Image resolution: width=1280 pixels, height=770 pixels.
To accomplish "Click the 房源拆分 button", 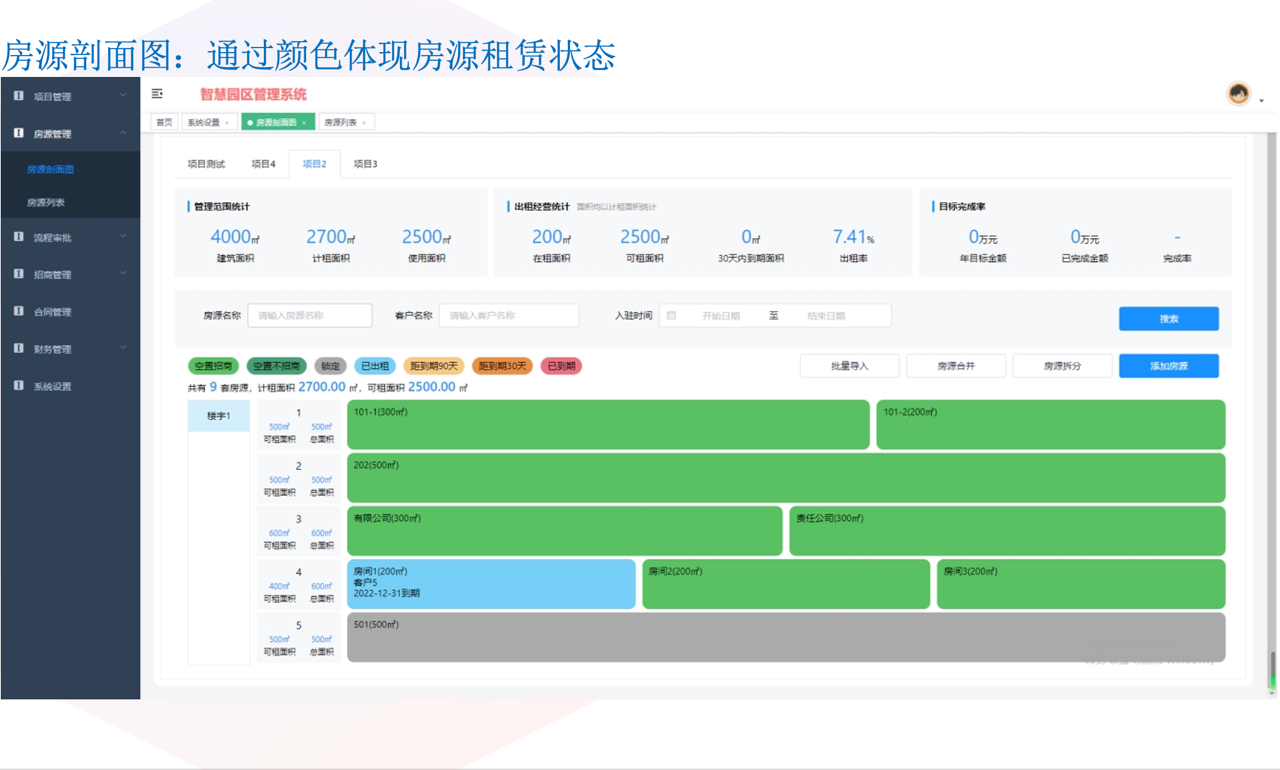I will tap(1062, 366).
